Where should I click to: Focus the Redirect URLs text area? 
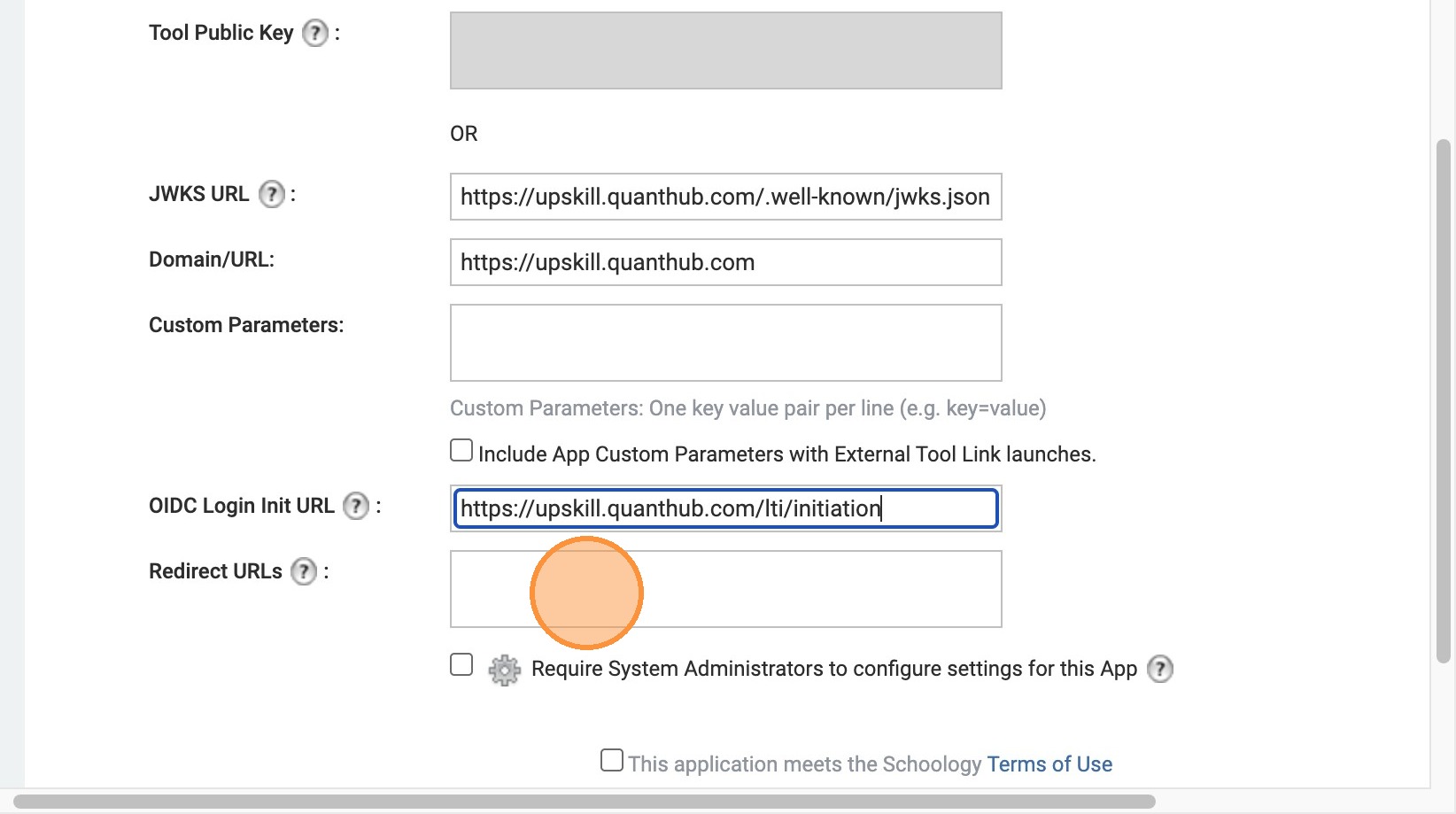pyautogui.click(x=797, y=589)
